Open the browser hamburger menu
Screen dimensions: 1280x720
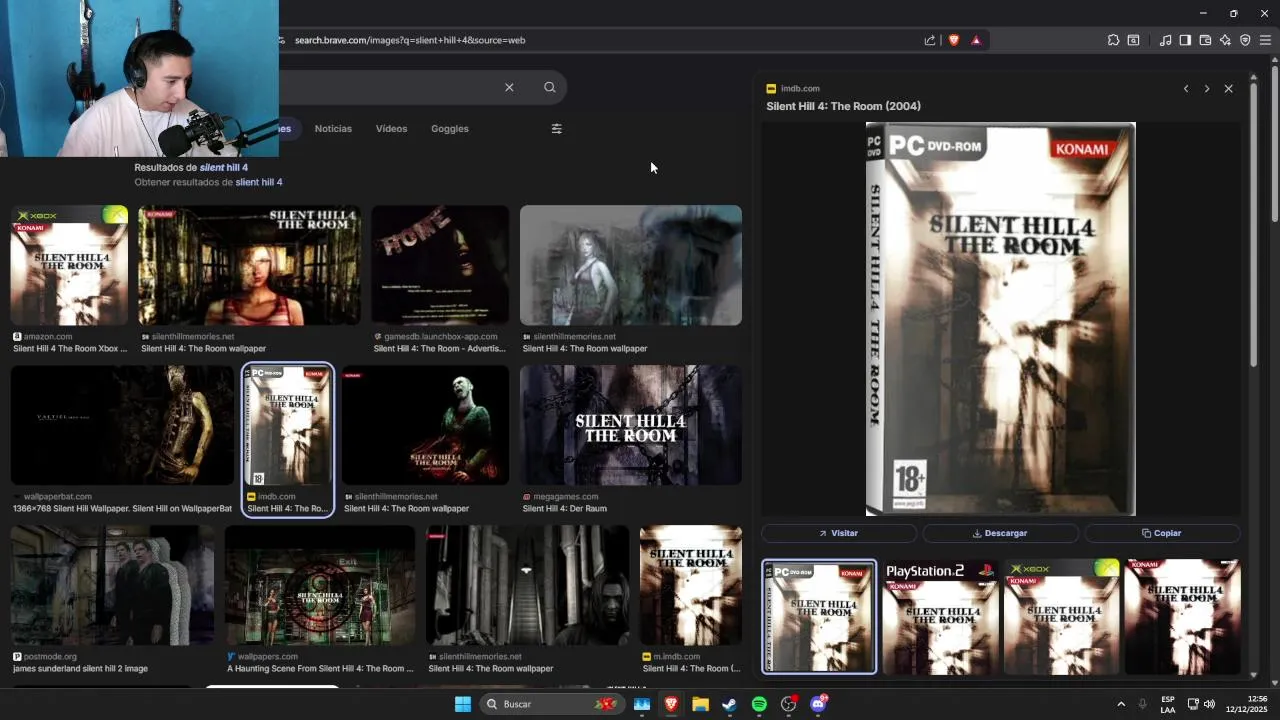1265,40
